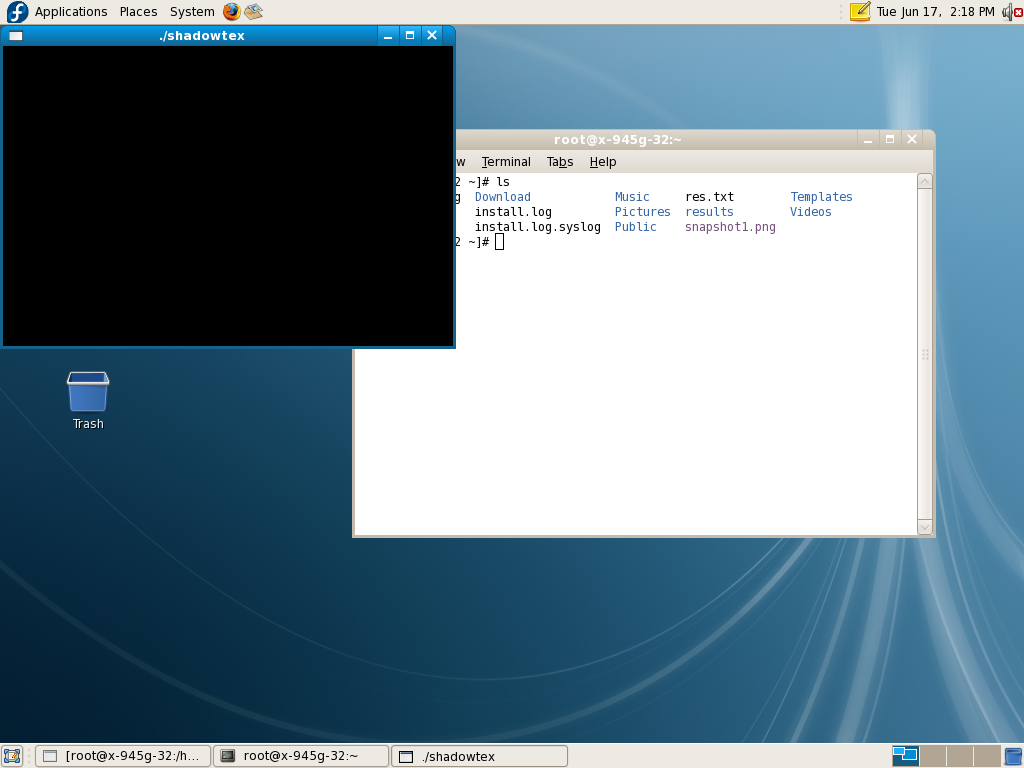The height and width of the screenshot is (768, 1024).
Task: Expand the System menu
Action: [x=191, y=12]
